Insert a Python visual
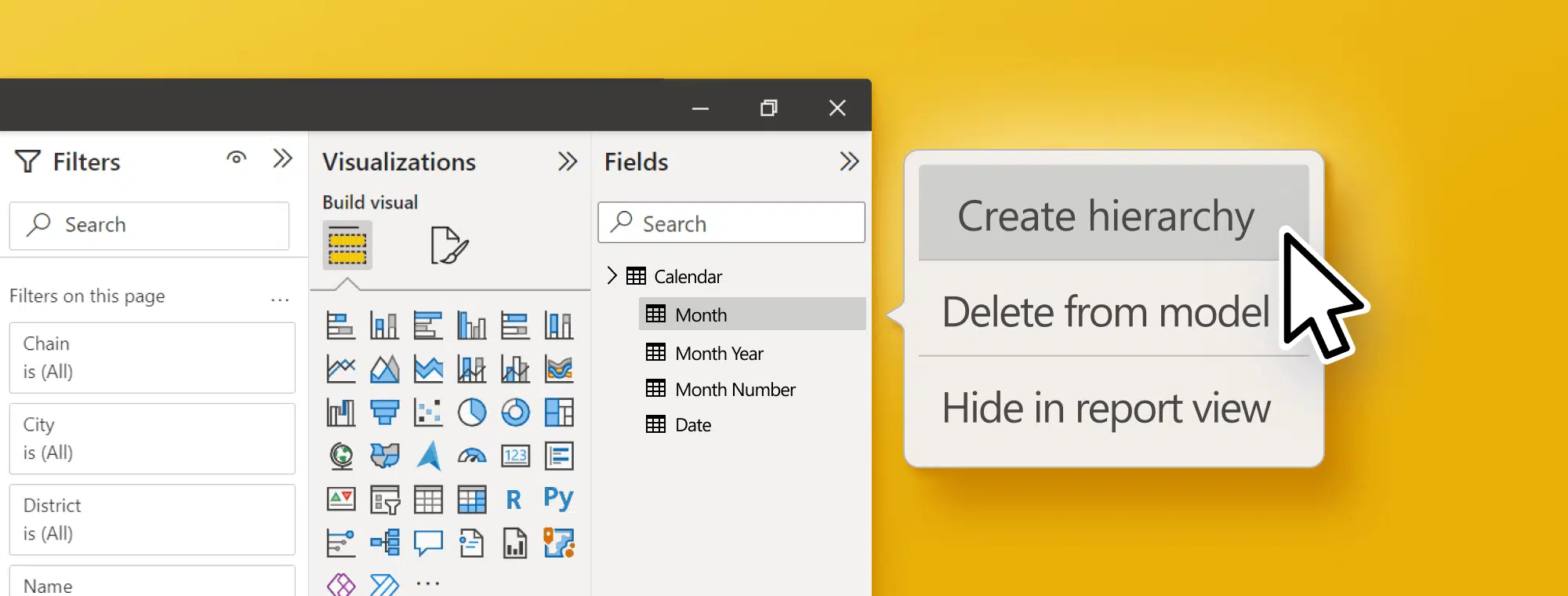1568x596 pixels. [558, 499]
